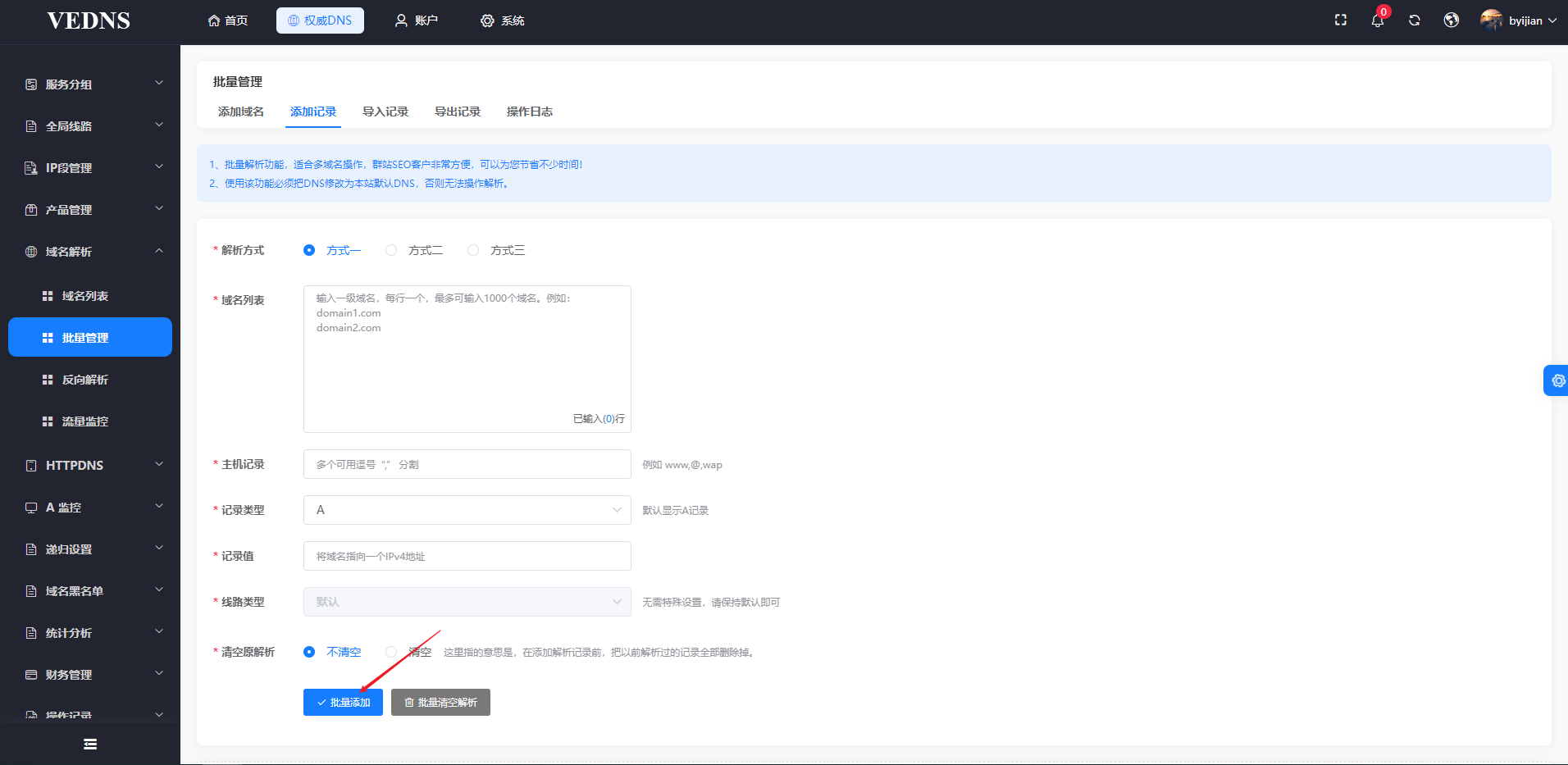
Task: Open the language globe icon
Action: pyautogui.click(x=1452, y=20)
